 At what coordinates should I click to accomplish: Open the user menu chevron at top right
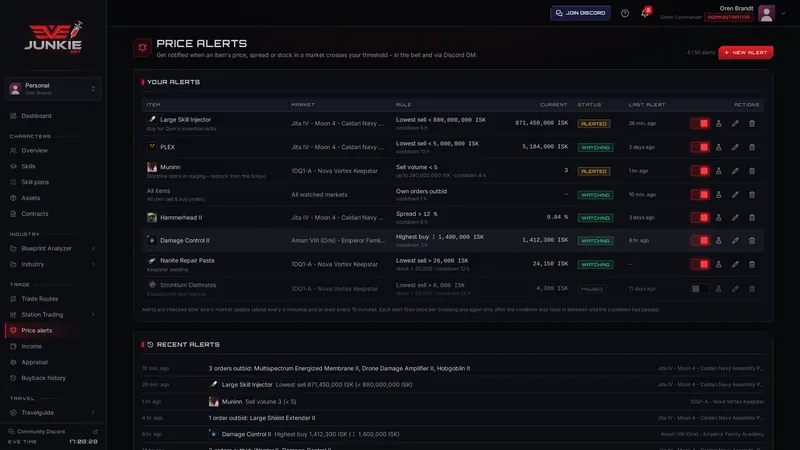point(783,14)
